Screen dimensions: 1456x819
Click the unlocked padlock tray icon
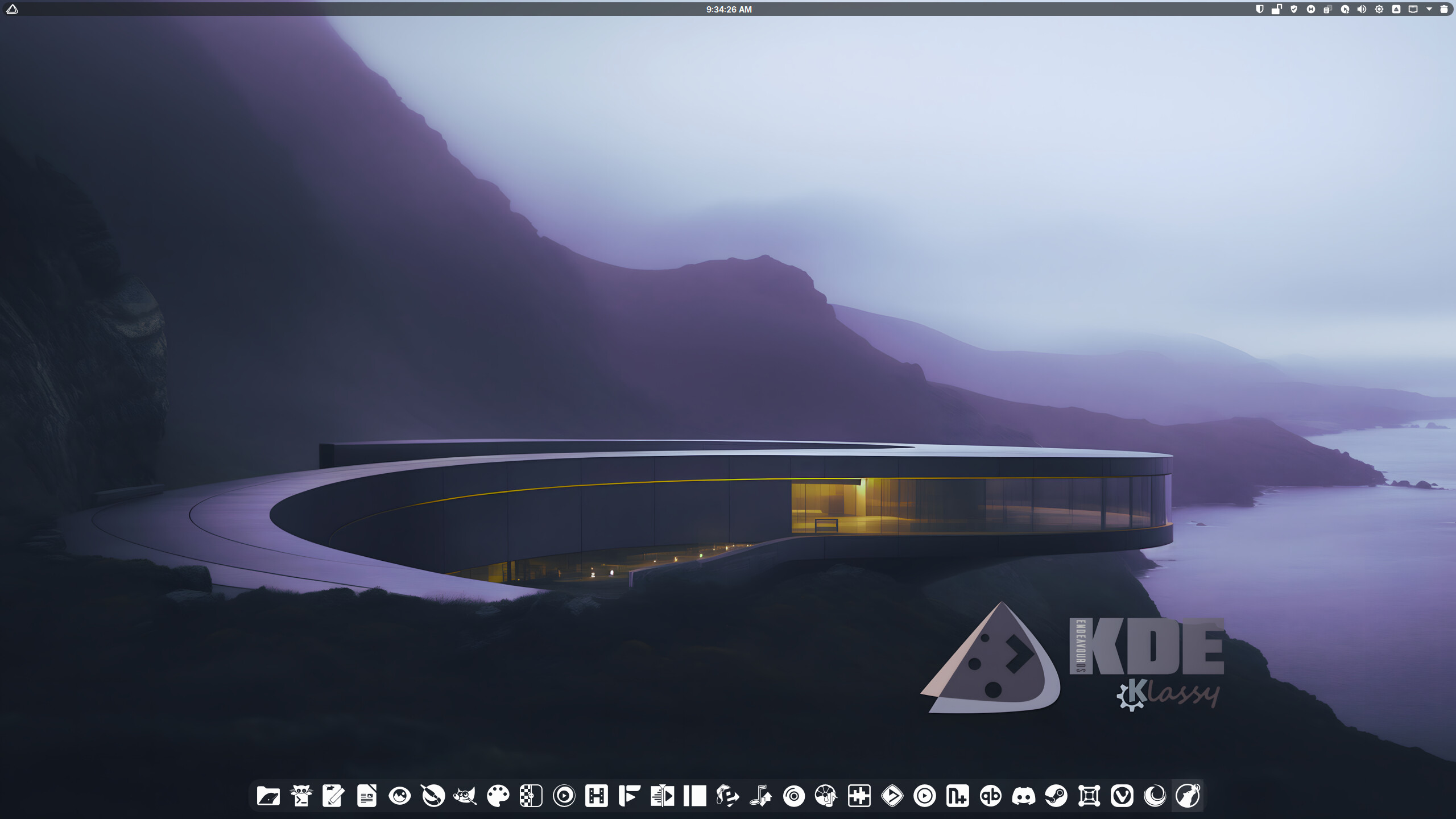1276,10
